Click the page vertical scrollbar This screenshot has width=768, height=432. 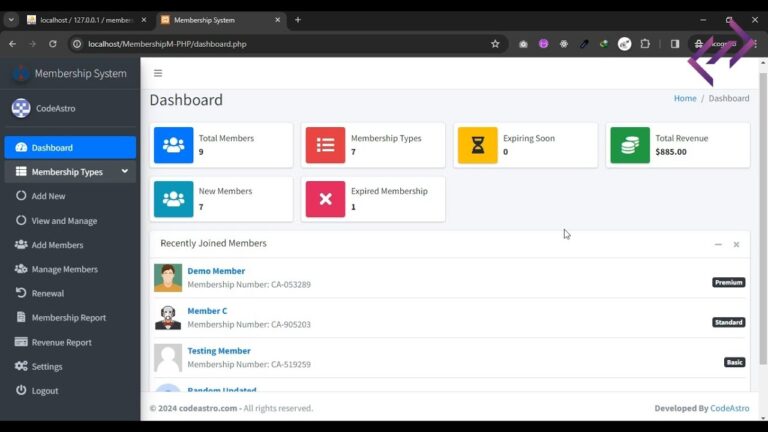coord(763,218)
